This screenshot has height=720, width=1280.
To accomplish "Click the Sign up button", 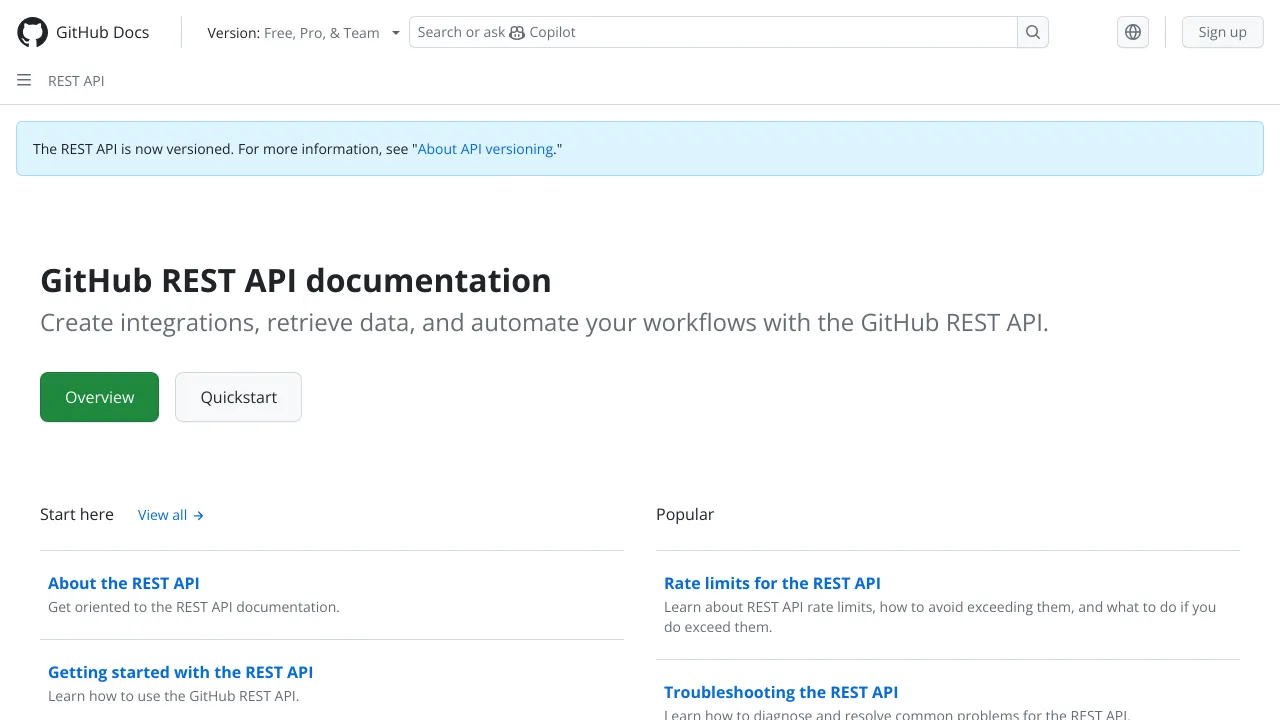I will [1222, 32].
